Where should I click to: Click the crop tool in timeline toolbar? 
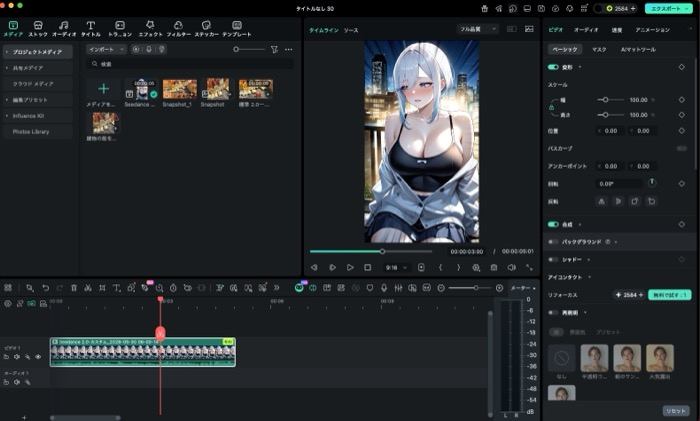[102, 288]
